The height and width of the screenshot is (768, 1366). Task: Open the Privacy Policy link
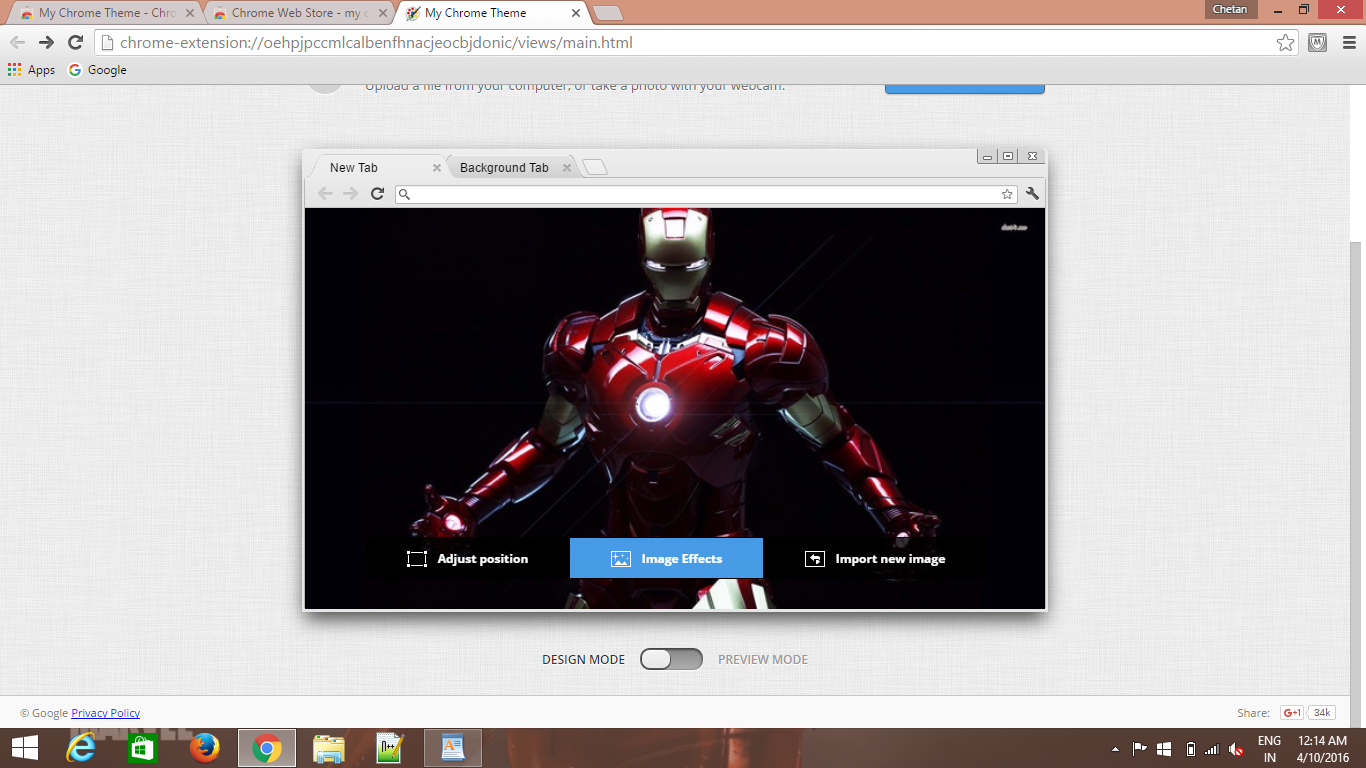pyautogui.click(x=106, y=713)
